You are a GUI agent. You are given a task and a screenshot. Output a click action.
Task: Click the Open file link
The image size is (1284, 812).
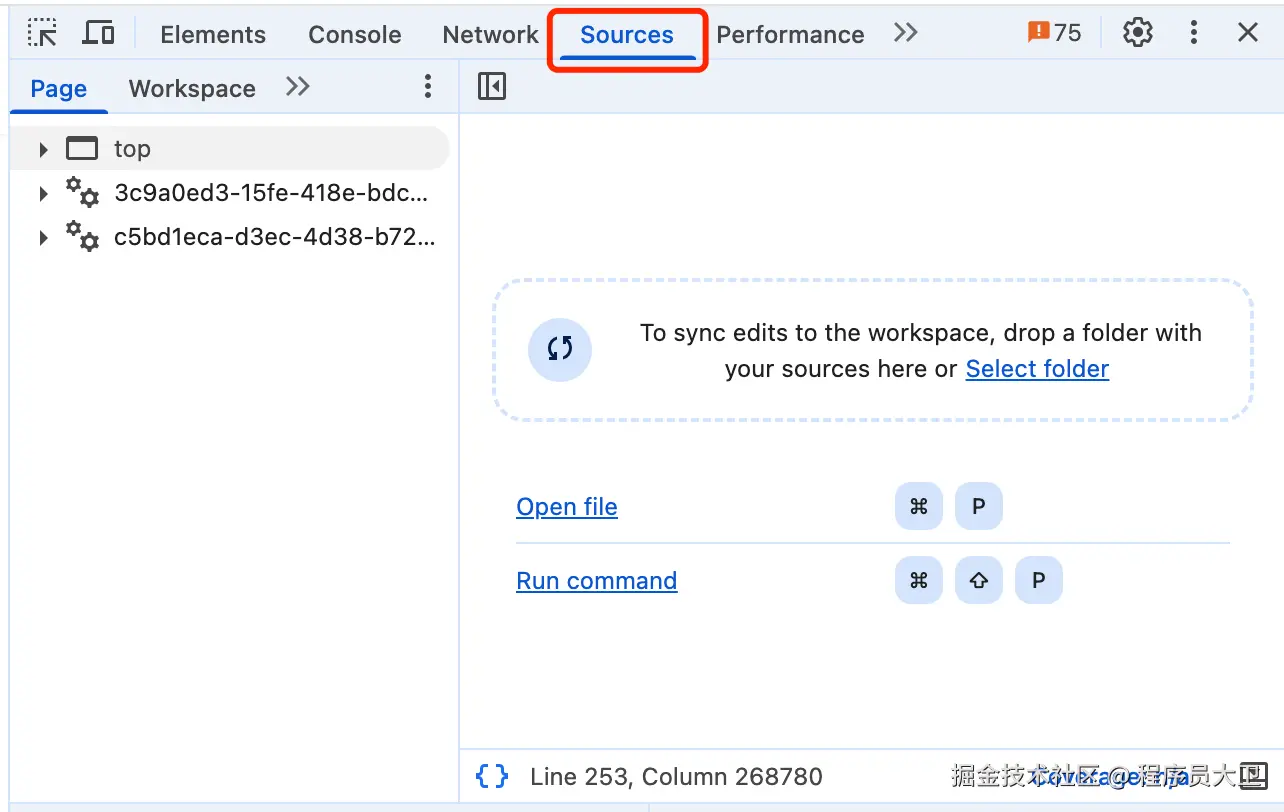point(567,507)
